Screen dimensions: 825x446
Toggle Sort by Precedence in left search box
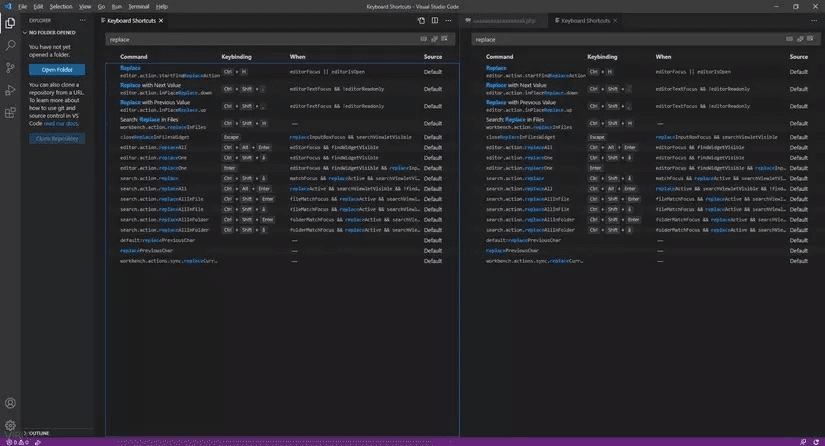pos(434,39)
